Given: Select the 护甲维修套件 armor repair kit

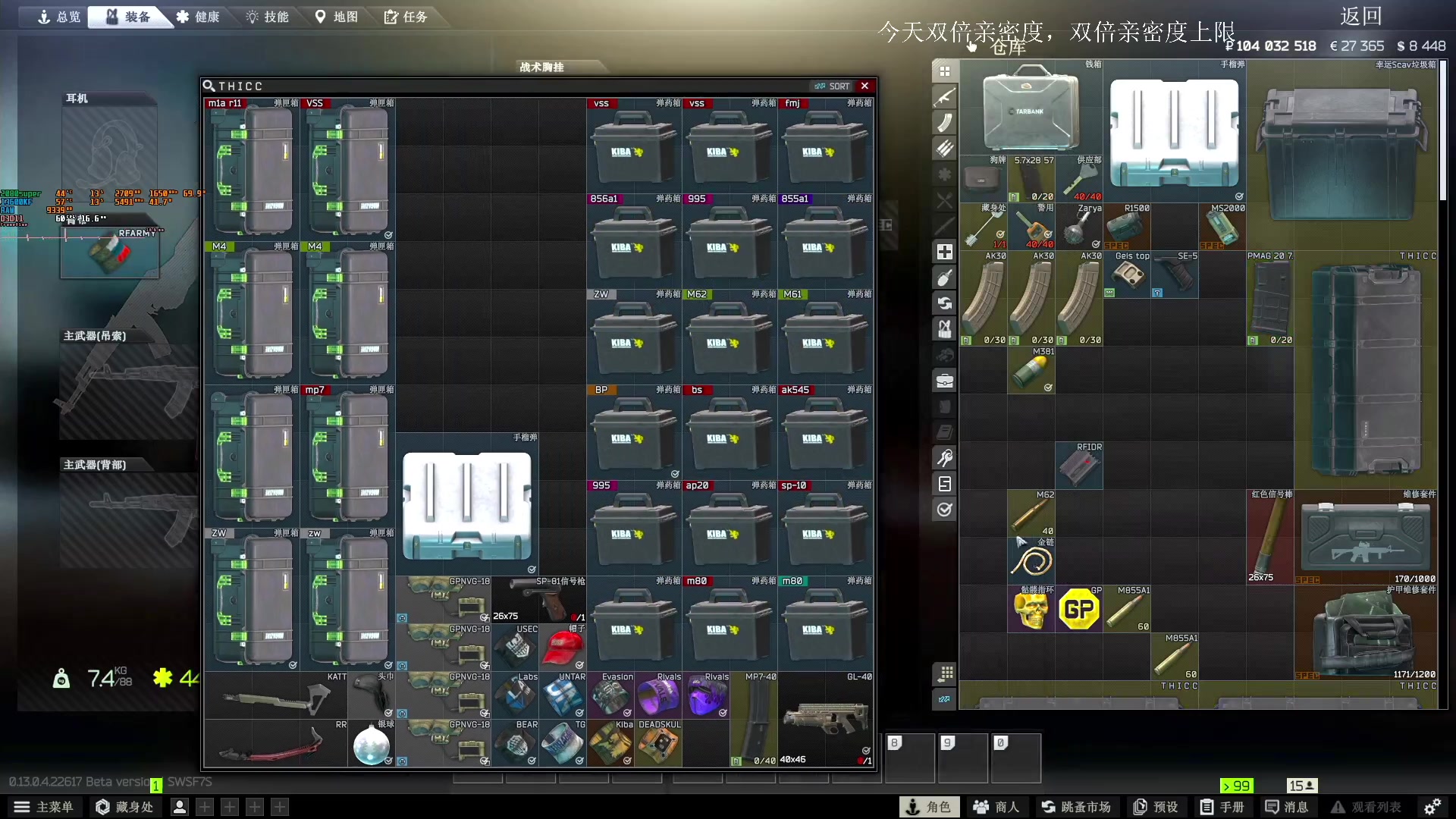Looking at the screenshot, I should pos(1365,632).
